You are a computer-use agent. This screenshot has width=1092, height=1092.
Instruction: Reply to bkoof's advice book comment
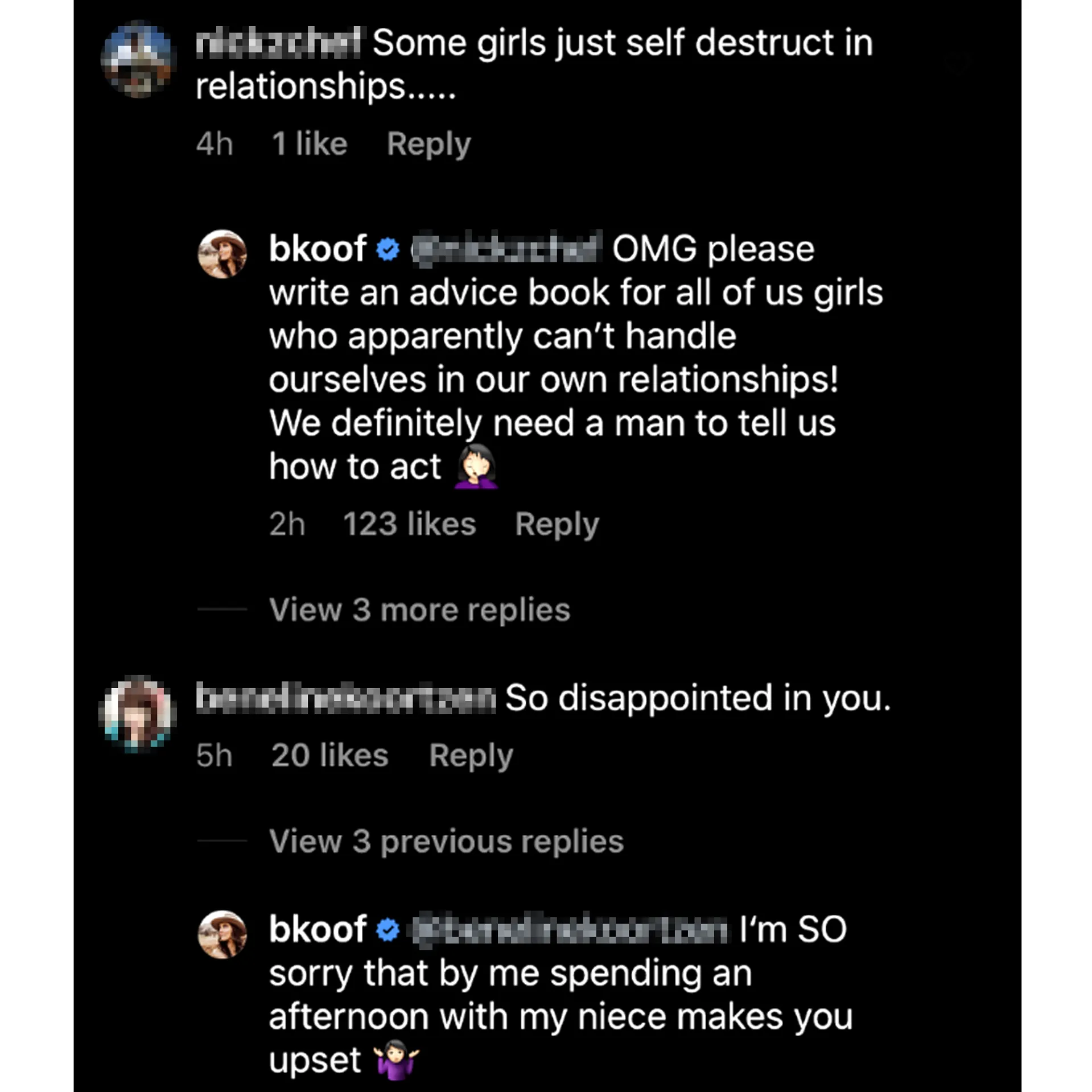[557, 524]
